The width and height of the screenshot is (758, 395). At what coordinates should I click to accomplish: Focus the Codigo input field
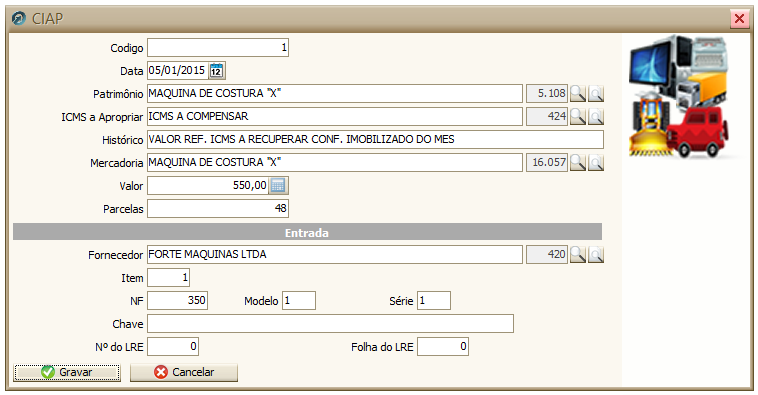[218, 47]
